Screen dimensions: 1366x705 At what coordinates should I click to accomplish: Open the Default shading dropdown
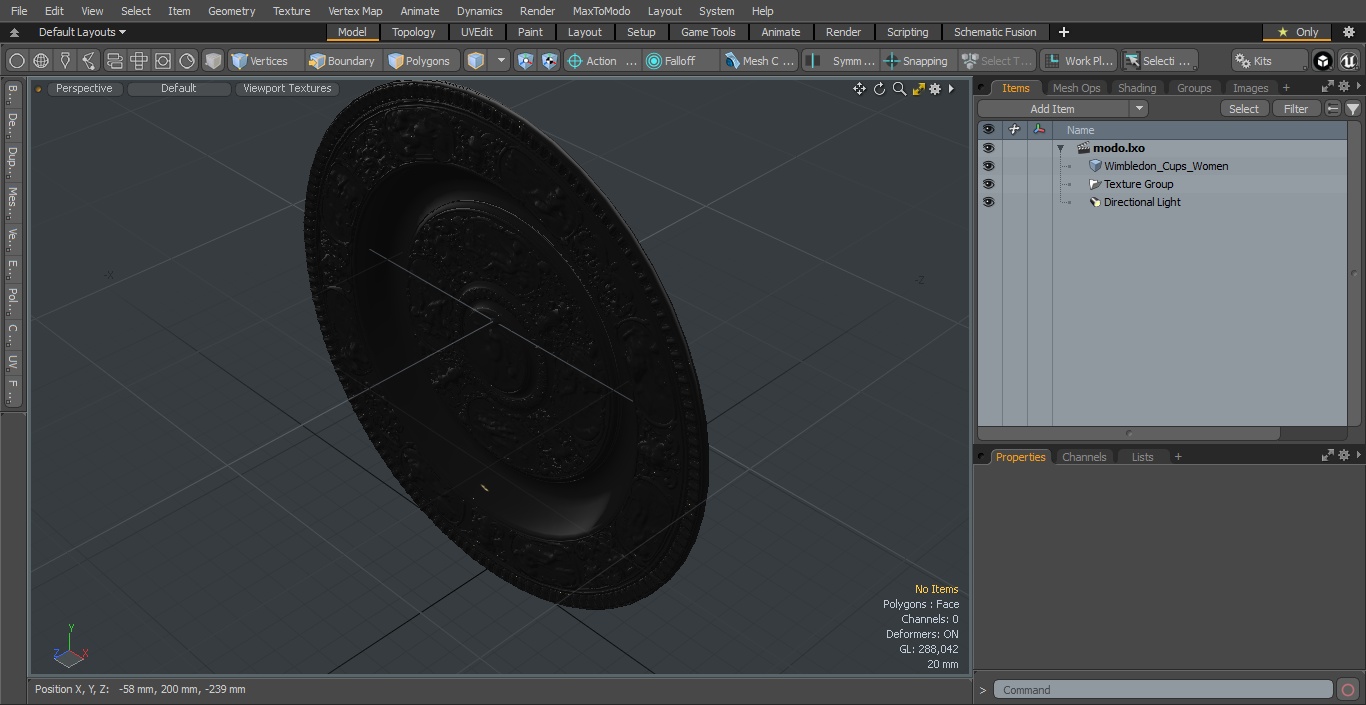click(x=179, y=89)
